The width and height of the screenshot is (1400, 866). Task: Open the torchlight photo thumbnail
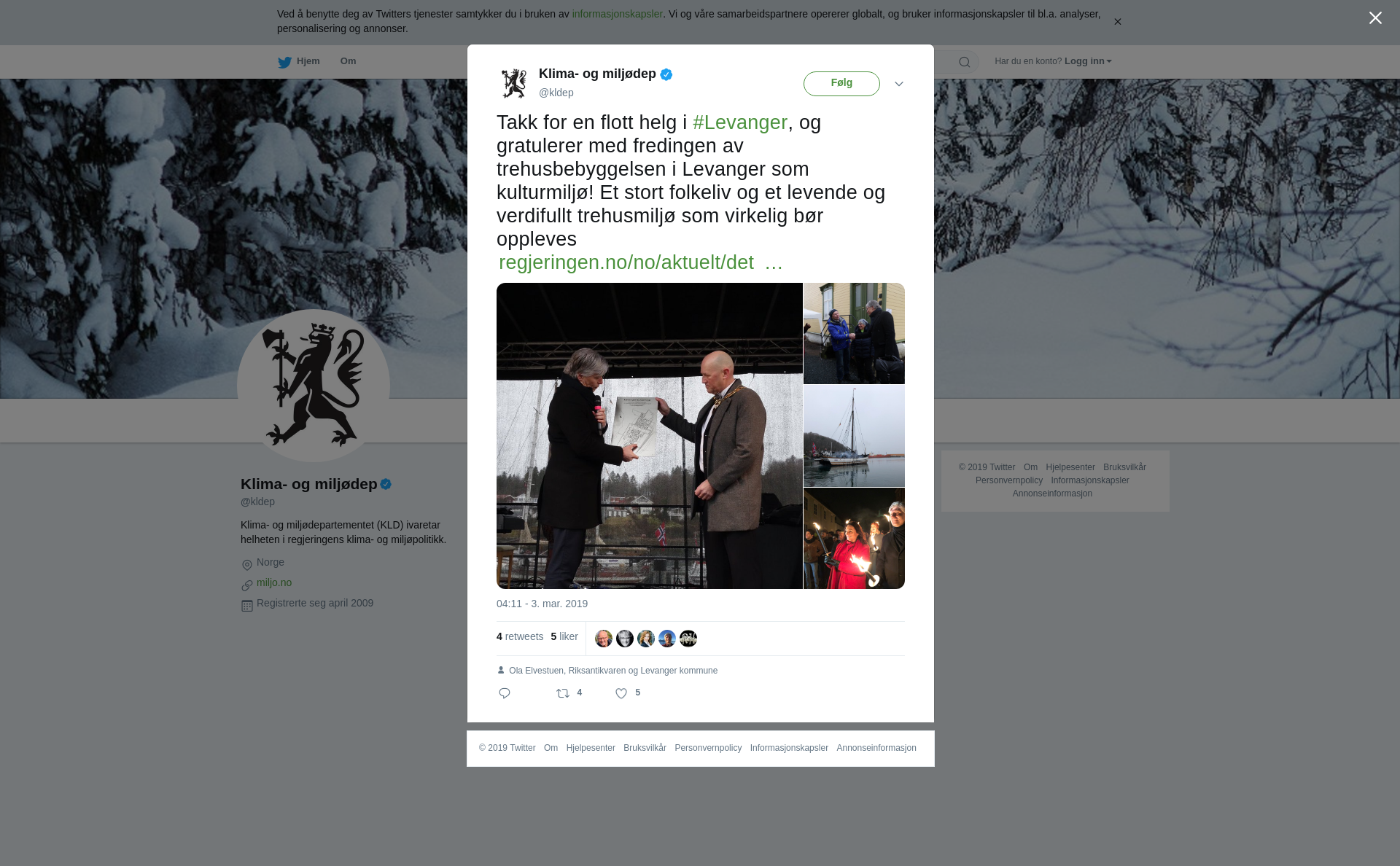[x=854, y=539]
